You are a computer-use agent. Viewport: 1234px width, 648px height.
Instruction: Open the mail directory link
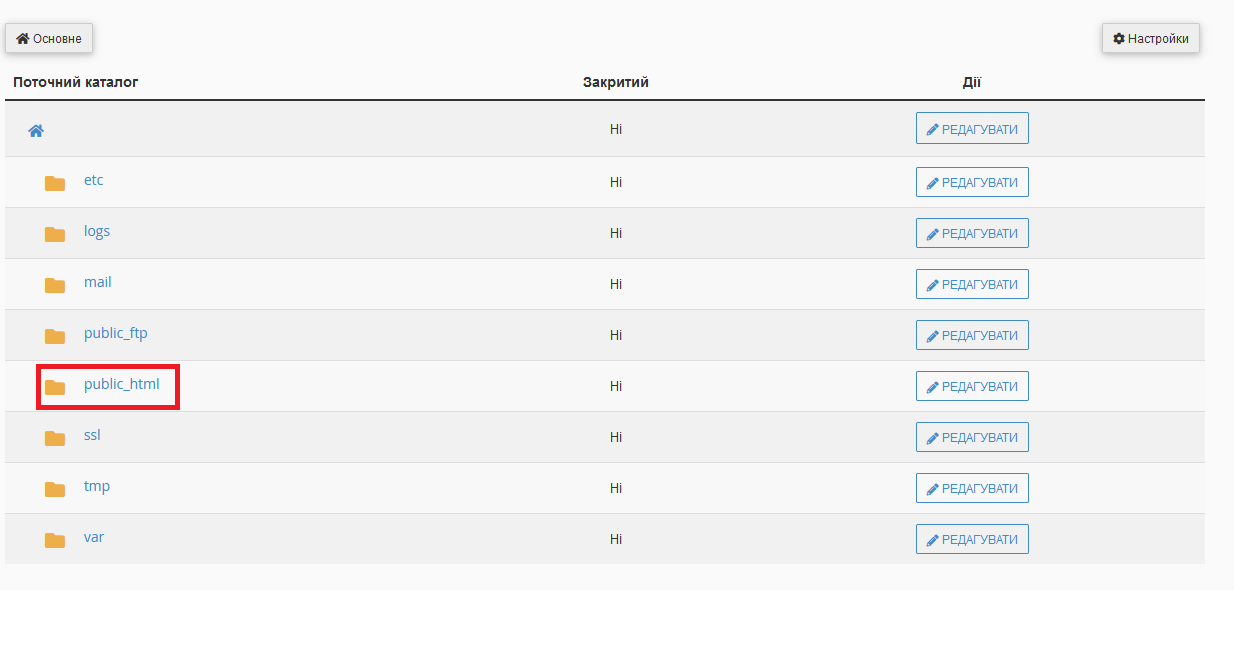pos(97,282)
